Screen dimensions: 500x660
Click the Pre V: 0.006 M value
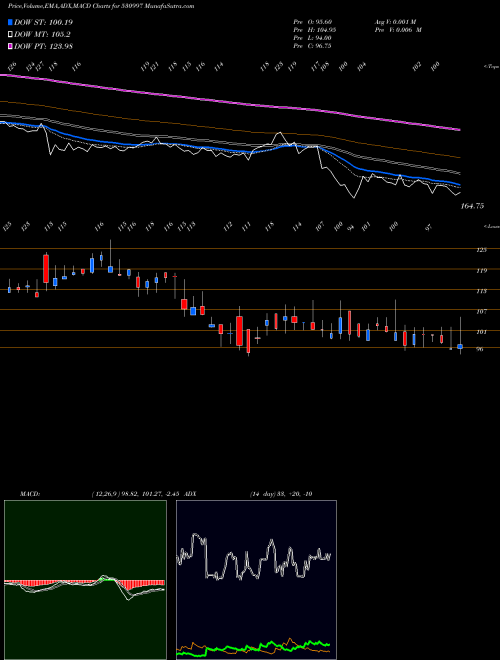(398, 30)
